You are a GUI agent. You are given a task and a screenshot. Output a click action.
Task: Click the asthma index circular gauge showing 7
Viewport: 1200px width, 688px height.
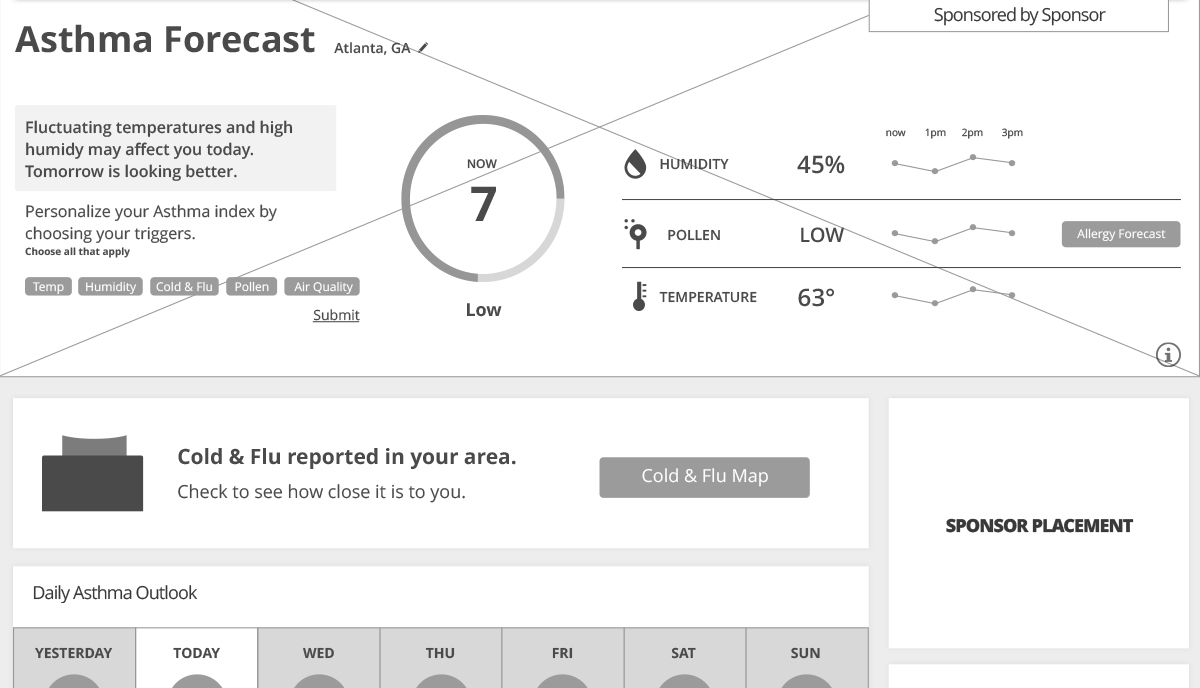click(483, 199)
